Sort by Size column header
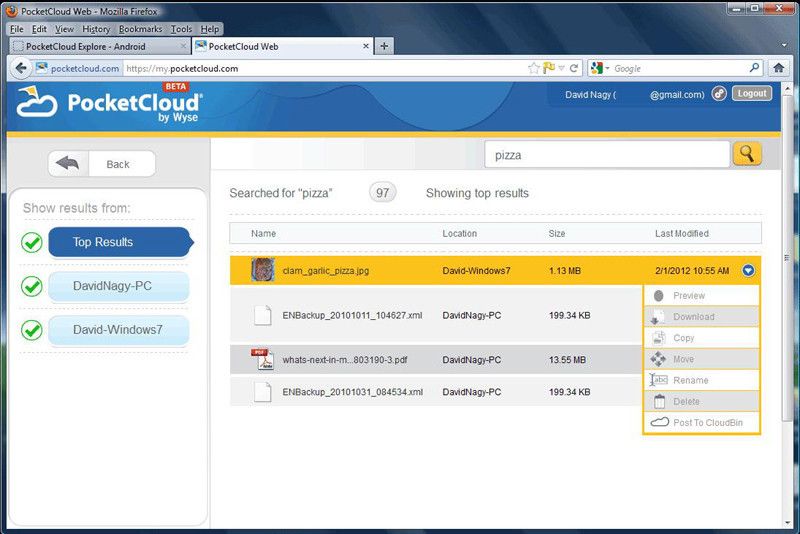Image resolution: width=800 pixels, height=534 pixels. pyautogui.click(x=557, y=234)
